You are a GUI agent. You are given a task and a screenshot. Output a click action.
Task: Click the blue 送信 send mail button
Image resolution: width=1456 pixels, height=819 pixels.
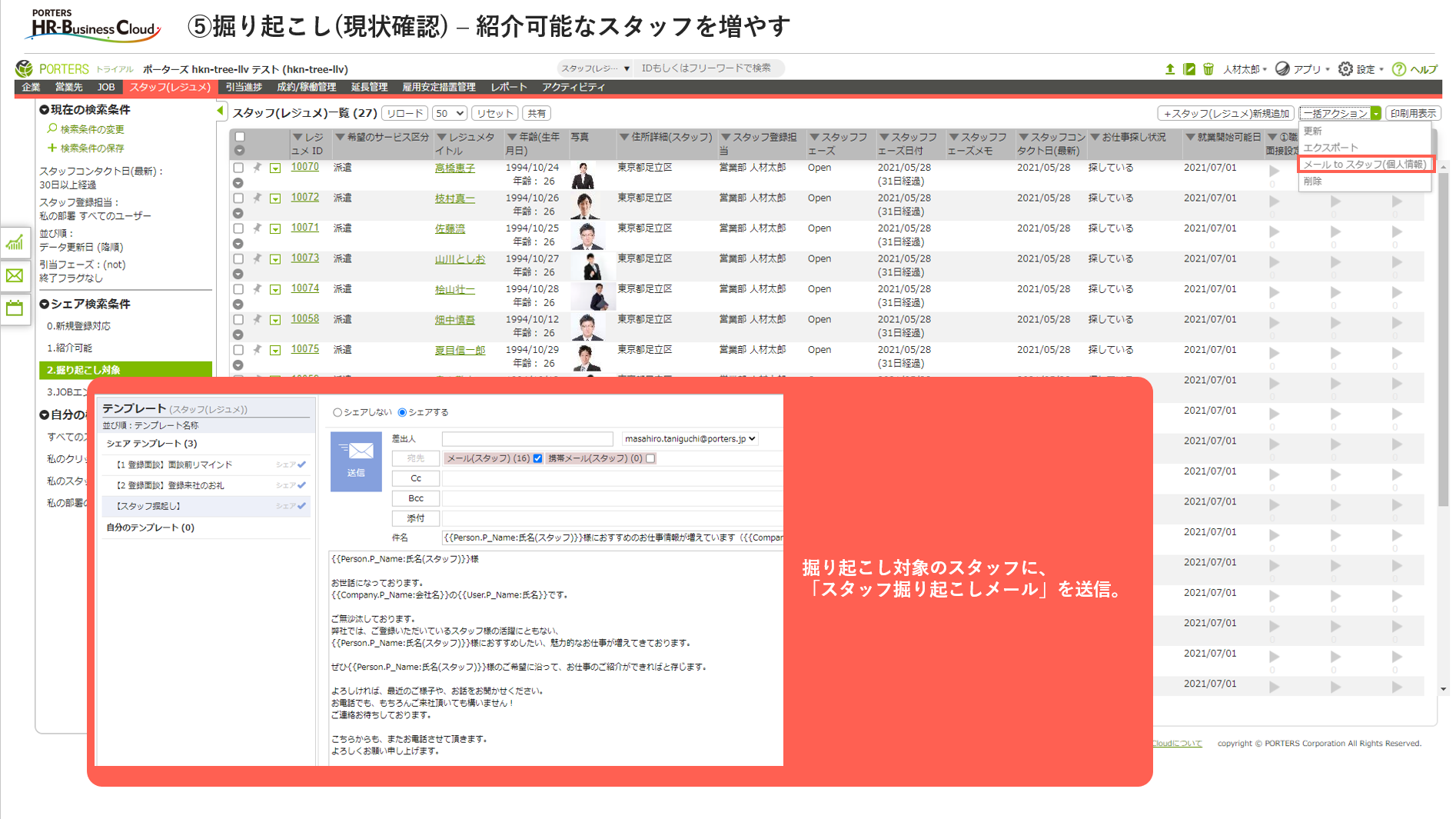tap(355, 461)
